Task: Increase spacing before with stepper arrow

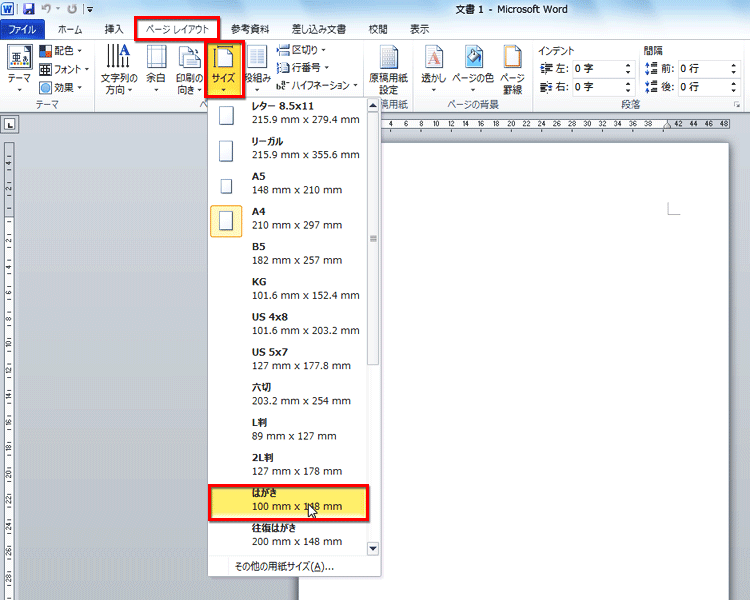Action: point(734,65)
